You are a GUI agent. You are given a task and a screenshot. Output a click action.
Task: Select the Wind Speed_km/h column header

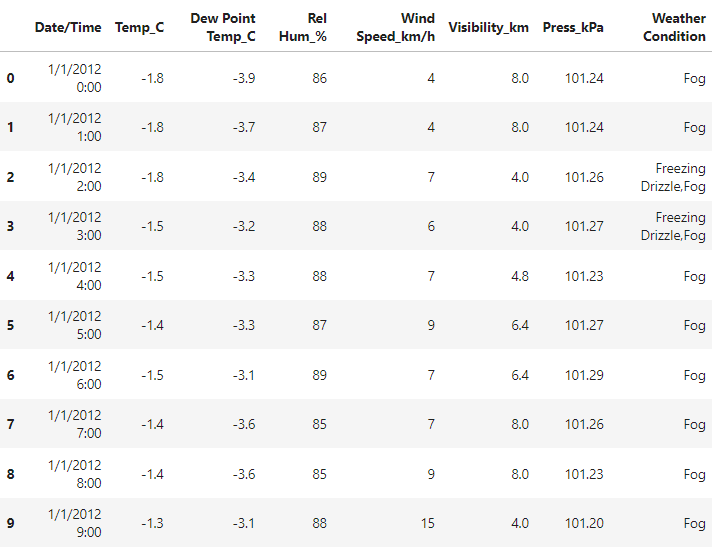(x=395, y=27)
